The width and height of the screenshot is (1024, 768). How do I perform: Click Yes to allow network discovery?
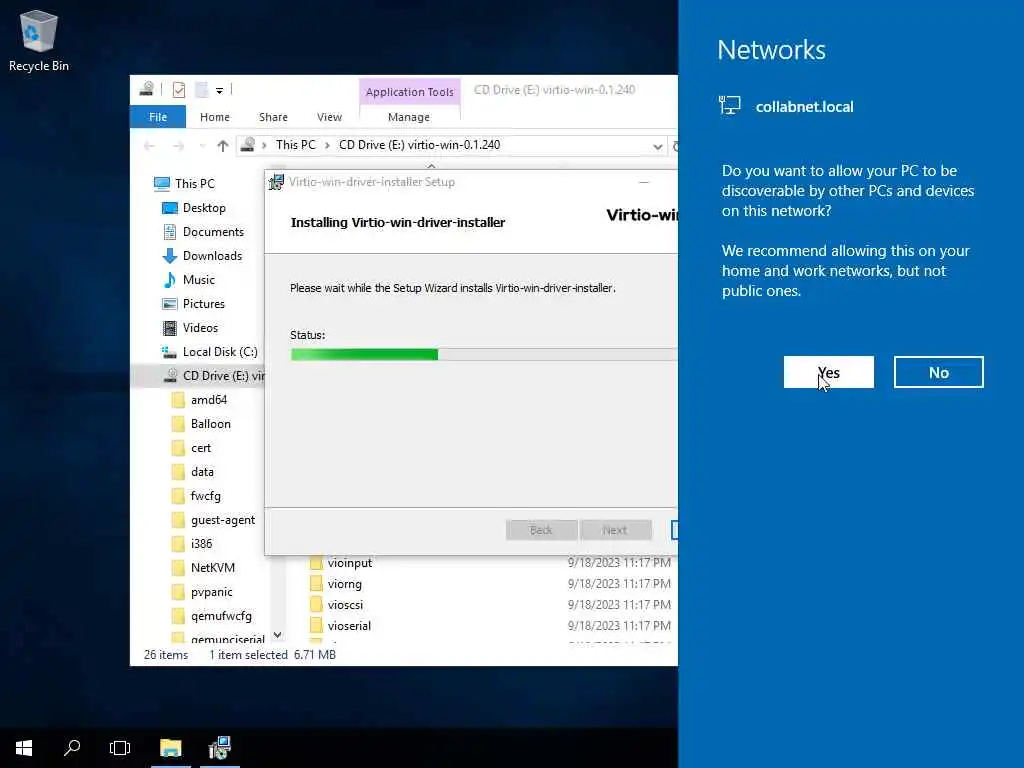[x=828, y=372]
